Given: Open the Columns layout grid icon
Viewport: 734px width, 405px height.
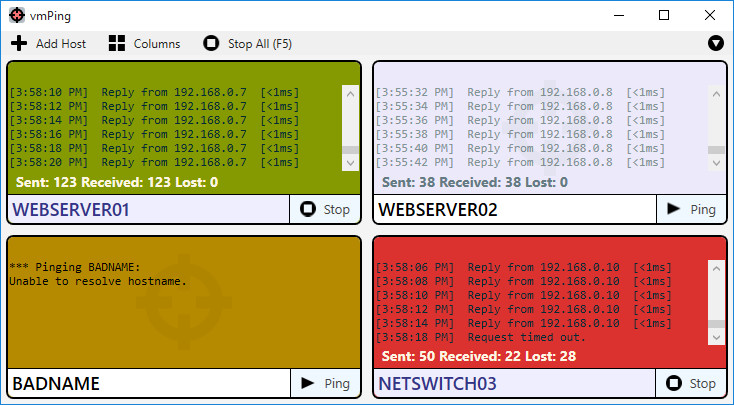Looking at the screenshot, I should coord(117,44).
